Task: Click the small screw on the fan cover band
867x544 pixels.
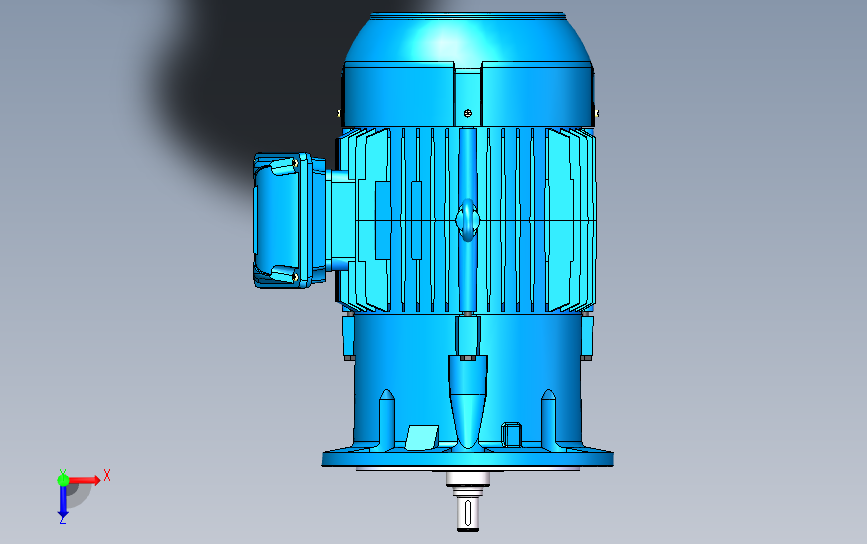Action: pos(468,113)
